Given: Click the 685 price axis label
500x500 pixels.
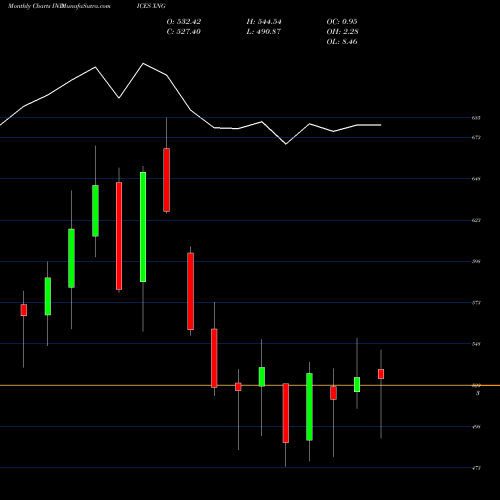Looking at the screenshot, I should pyautogui.click(x=476, y=118).
